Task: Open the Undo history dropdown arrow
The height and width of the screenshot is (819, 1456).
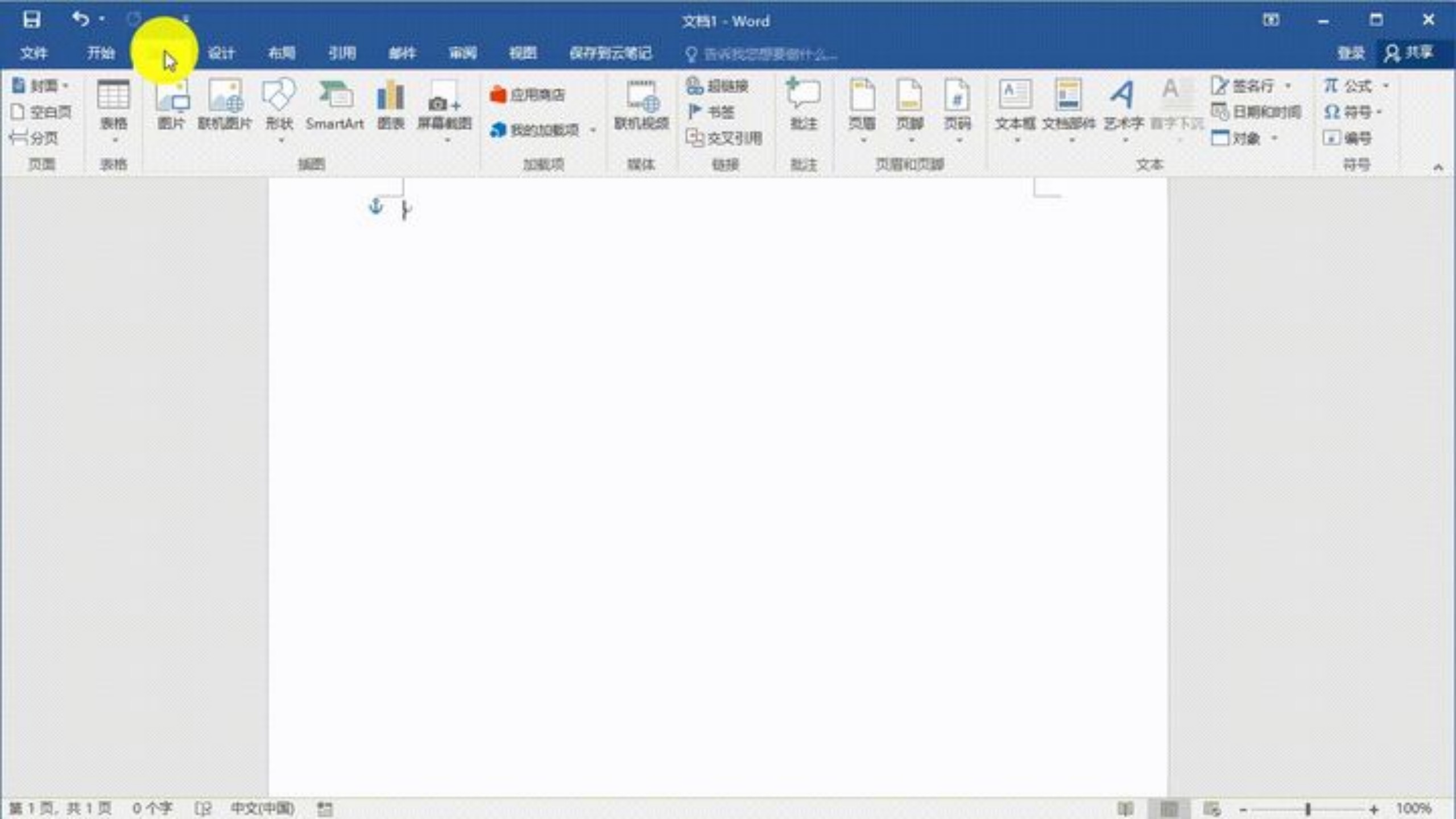Action: pyautogui.click(x=102, y=19)
